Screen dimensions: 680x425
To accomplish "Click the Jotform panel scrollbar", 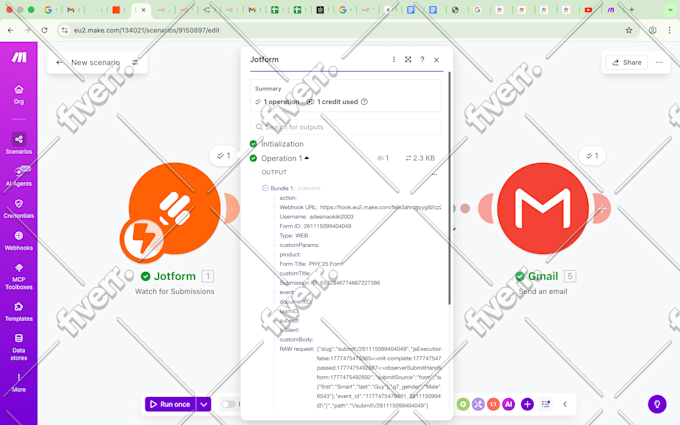I will tap(449, 189).
